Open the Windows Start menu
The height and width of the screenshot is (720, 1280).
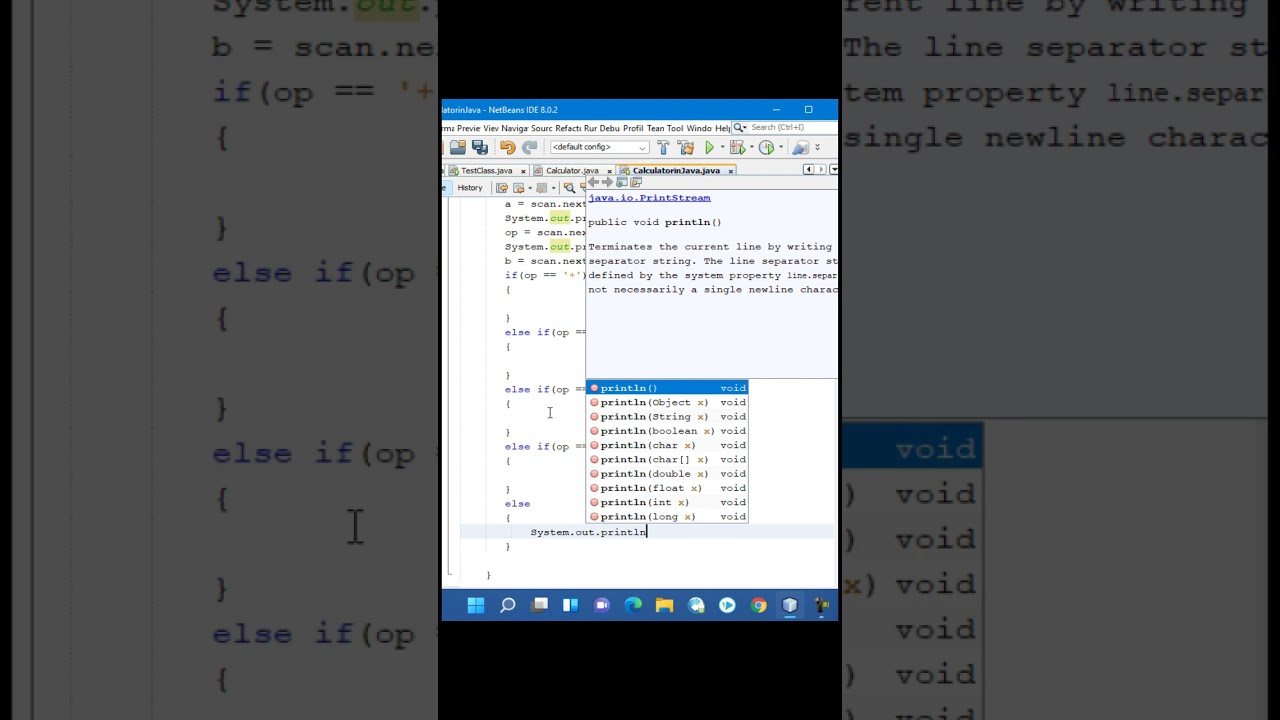click(476, 604)
